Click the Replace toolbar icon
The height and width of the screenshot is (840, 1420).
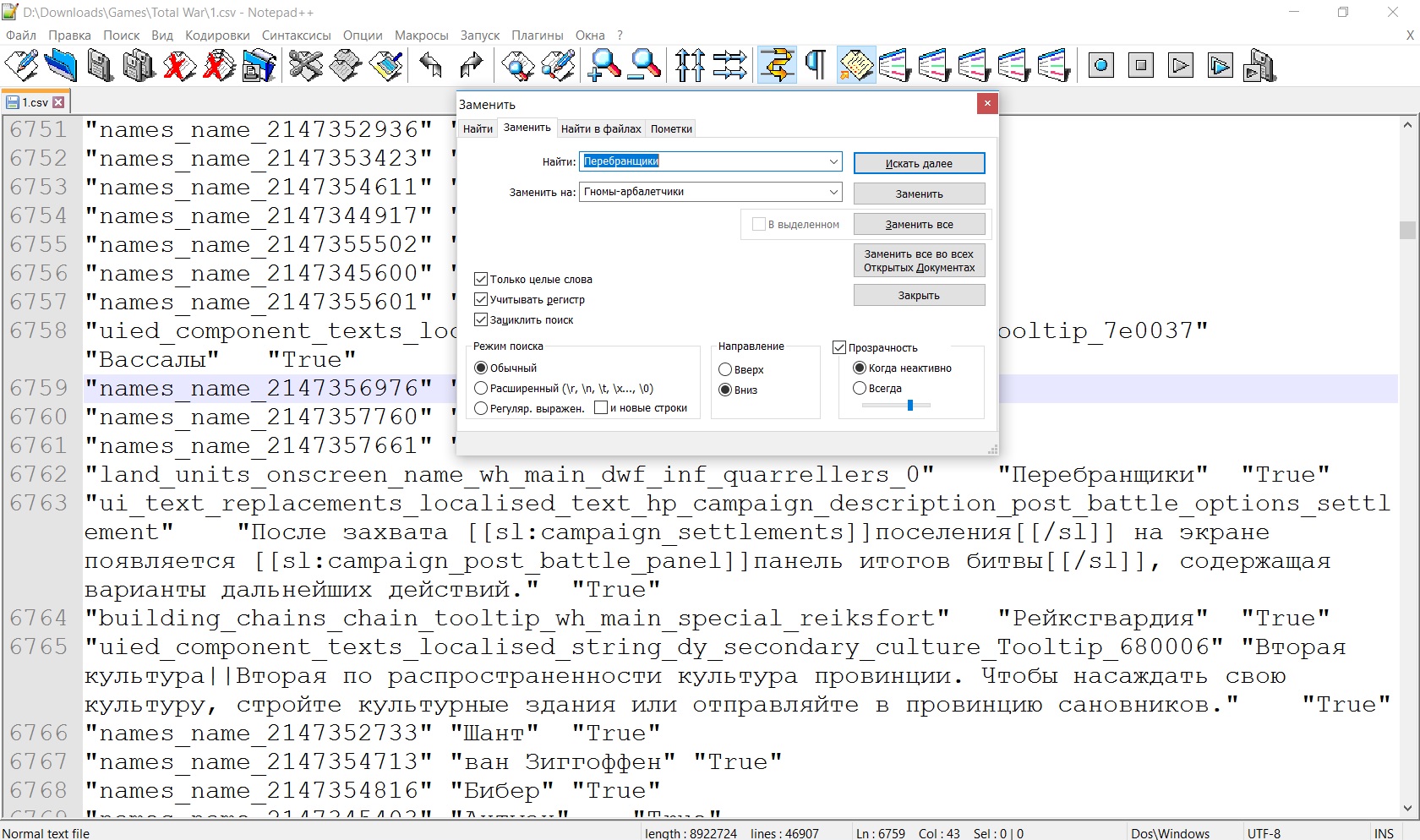(558, 65)
